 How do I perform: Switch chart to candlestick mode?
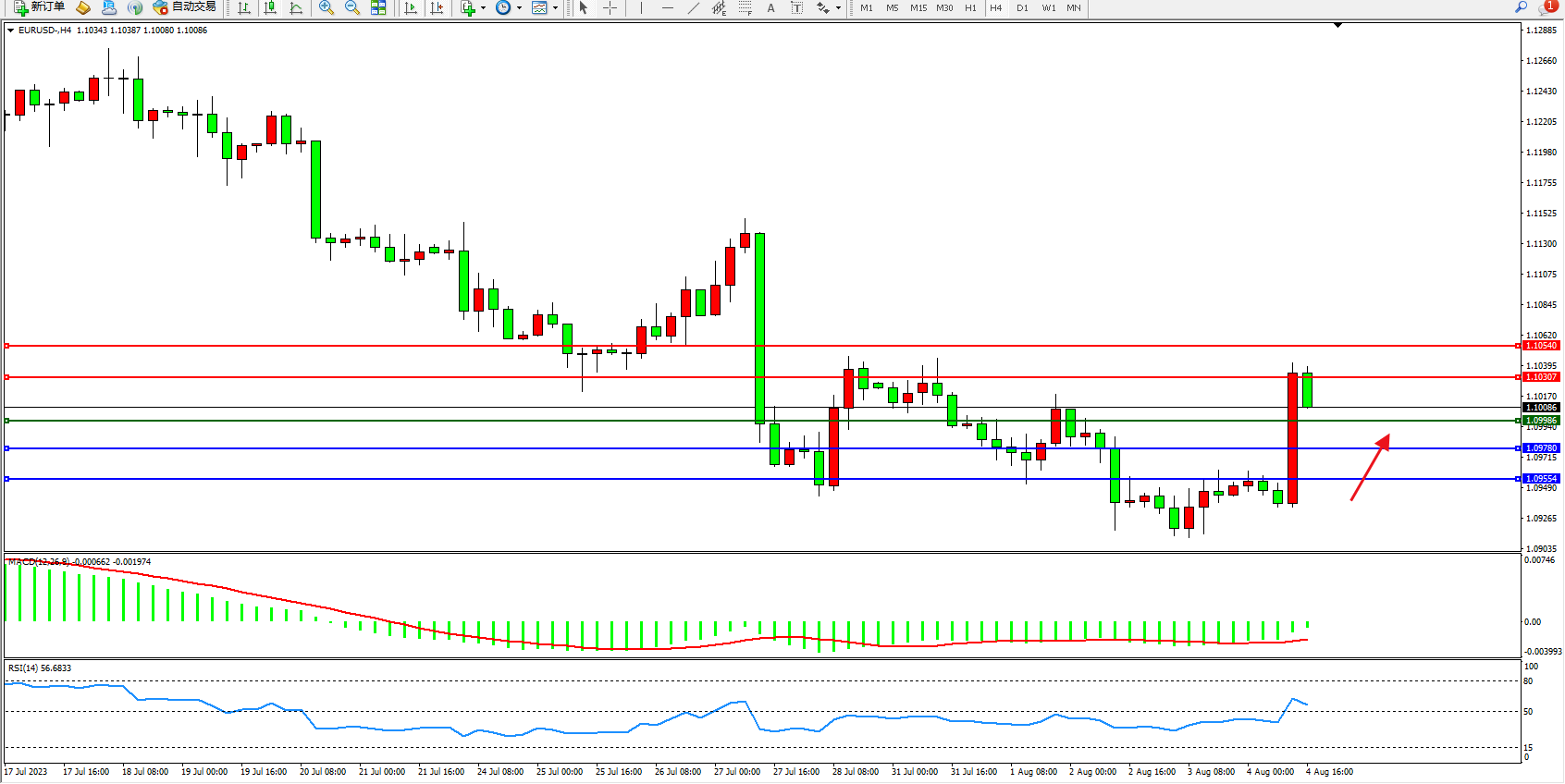click(270, 7)
